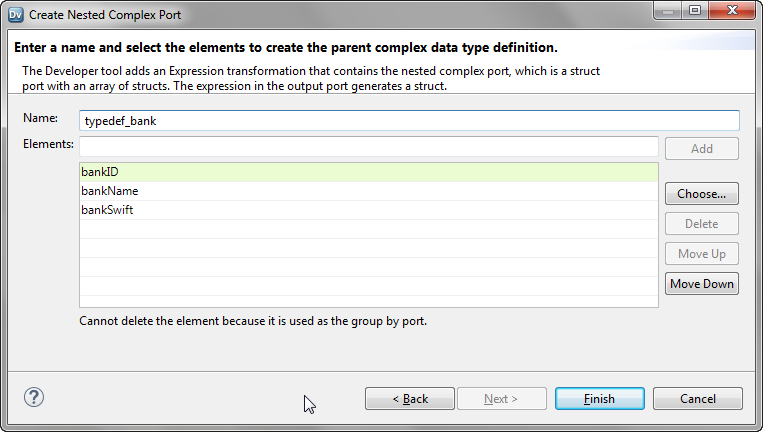The image size is (763, 432).
Task: Cancel the dialog
Action: tap(697, 399)
